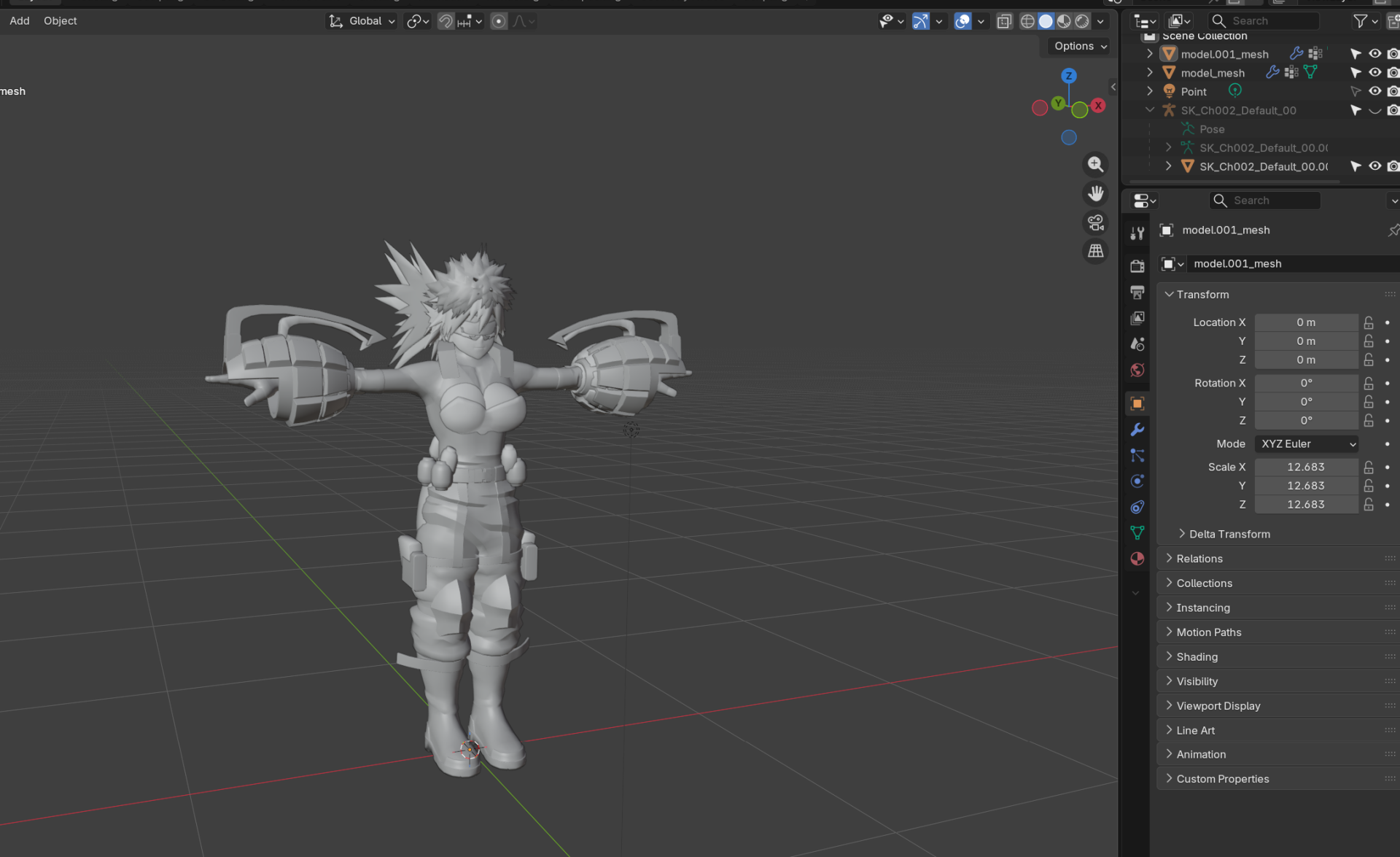1400x857 pixels.
Task: Switch perspective/orthographic grid icon
Action: 1095,252
